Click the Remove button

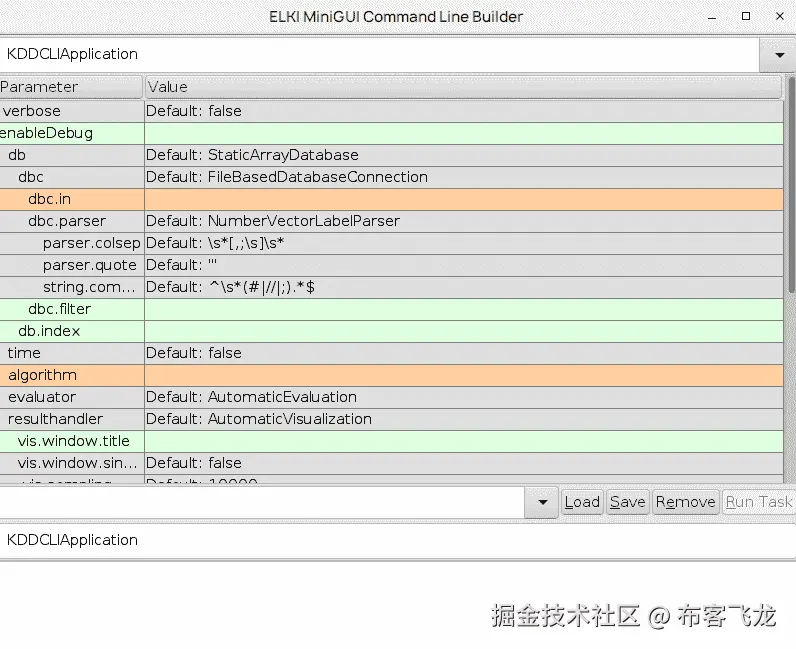coord(685,502)
